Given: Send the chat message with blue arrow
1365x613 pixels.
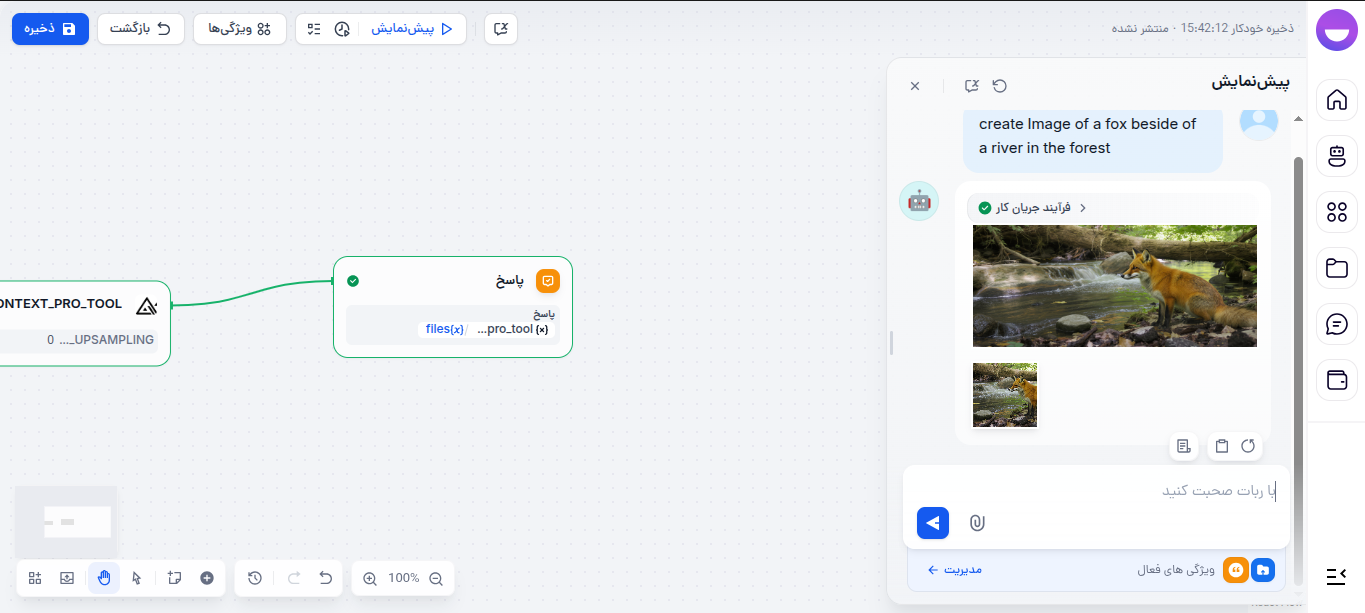Looking at the screenshot, I should 932,522.
